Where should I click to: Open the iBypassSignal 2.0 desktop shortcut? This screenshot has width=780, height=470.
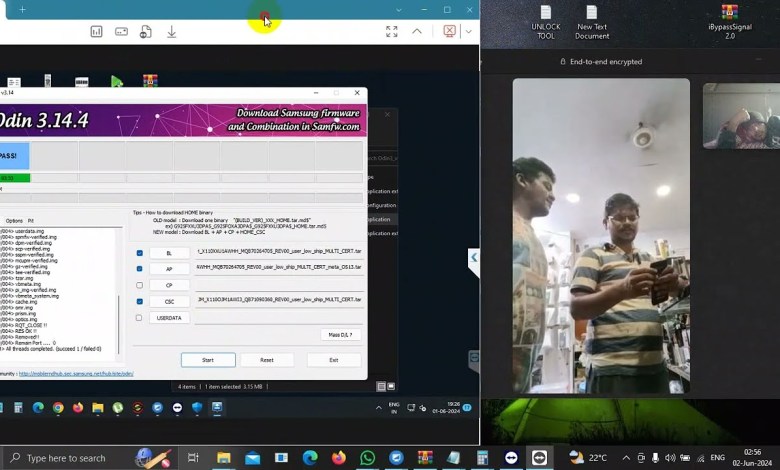729,21
